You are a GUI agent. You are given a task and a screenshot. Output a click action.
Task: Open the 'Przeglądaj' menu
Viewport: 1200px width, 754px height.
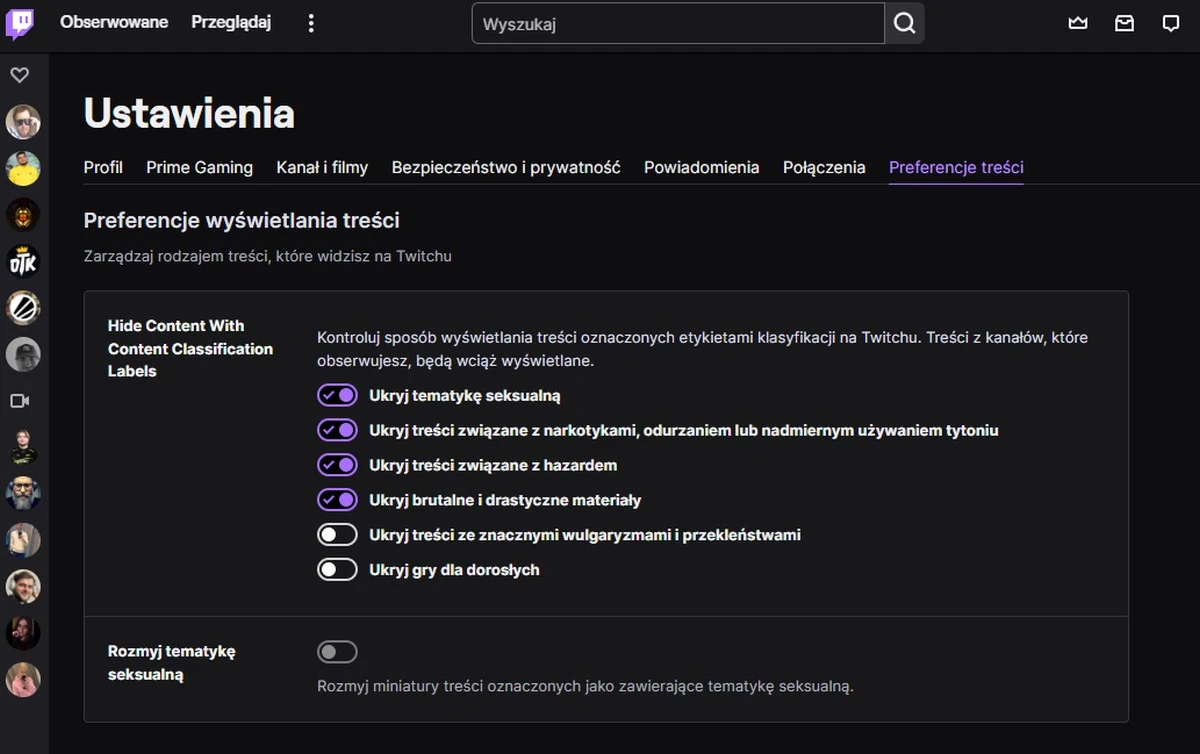pyautogui.click(x=231, y=22)
